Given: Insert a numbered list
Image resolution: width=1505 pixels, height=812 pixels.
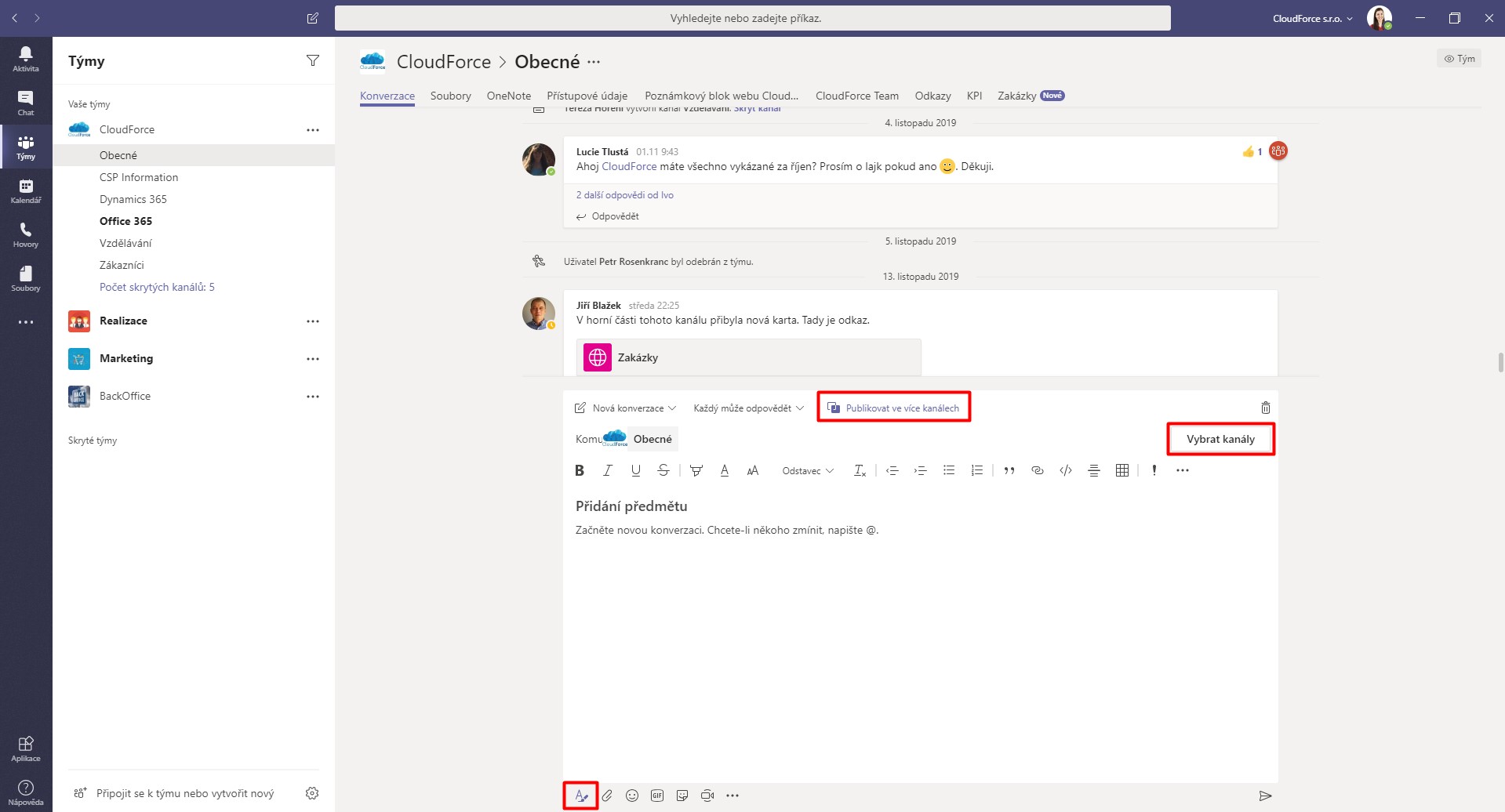Looking at the screenshot, I should click(x=977, y=470).
